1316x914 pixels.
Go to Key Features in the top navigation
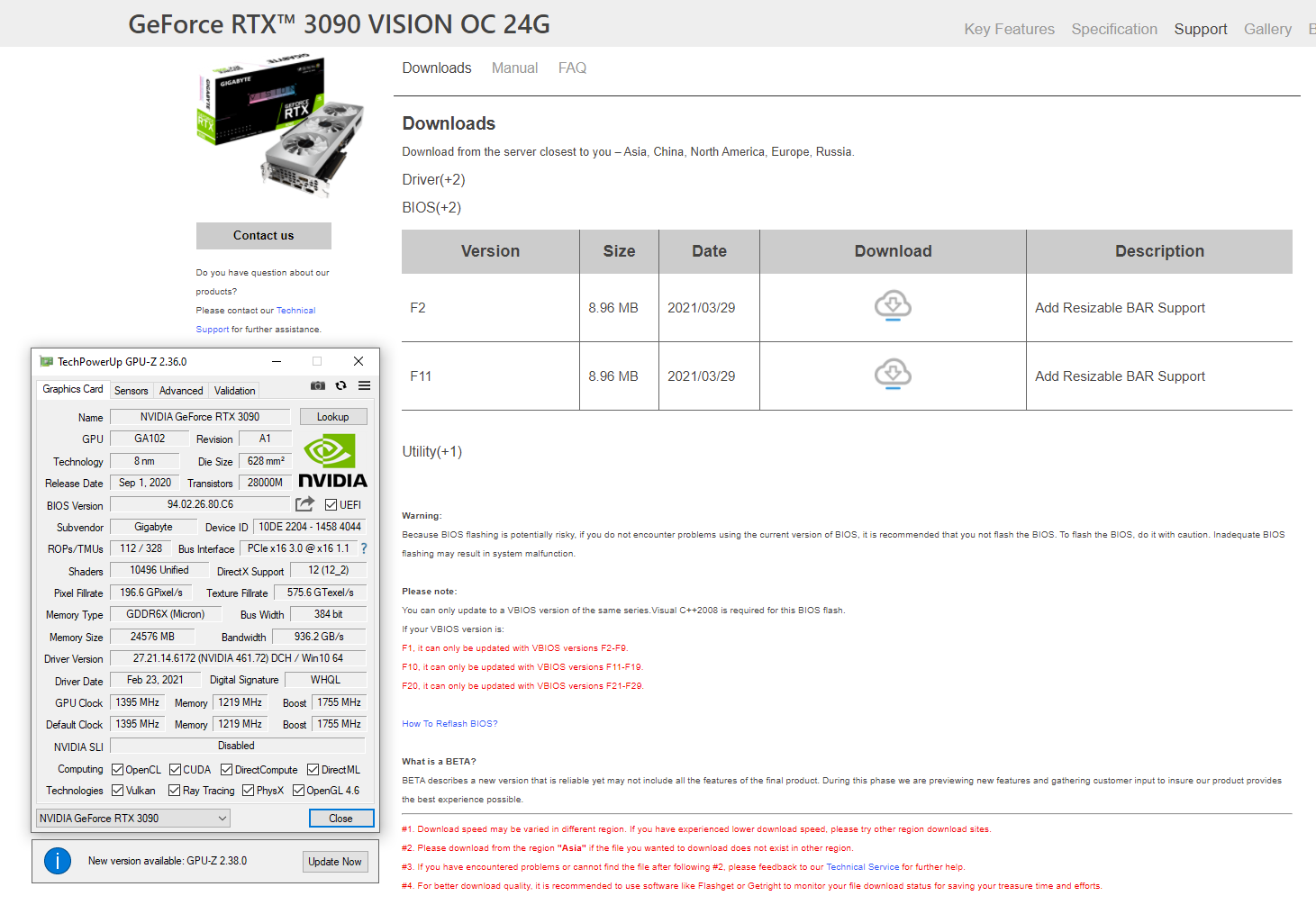[1009, 29]
